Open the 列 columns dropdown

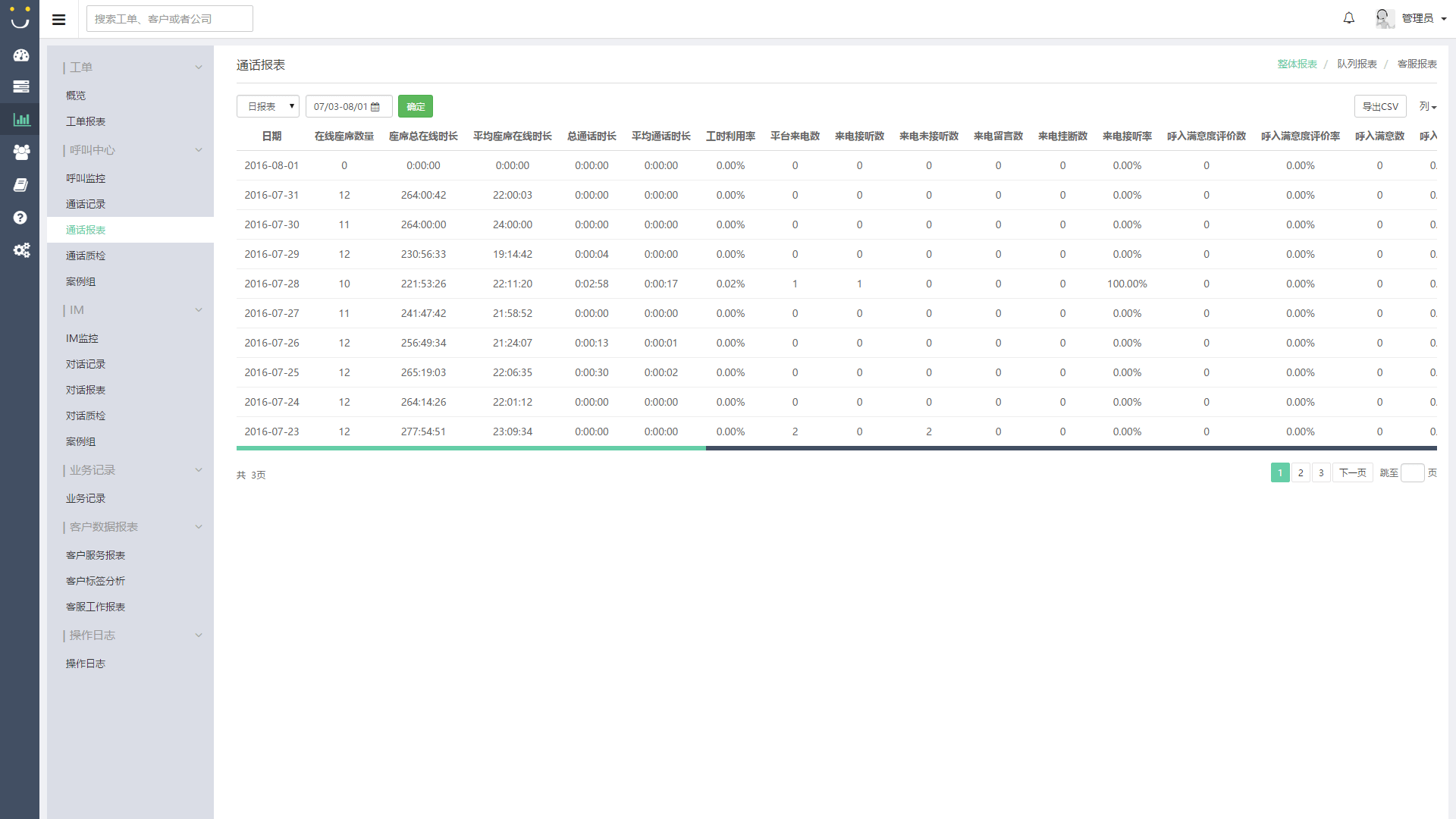point(1427,106)
